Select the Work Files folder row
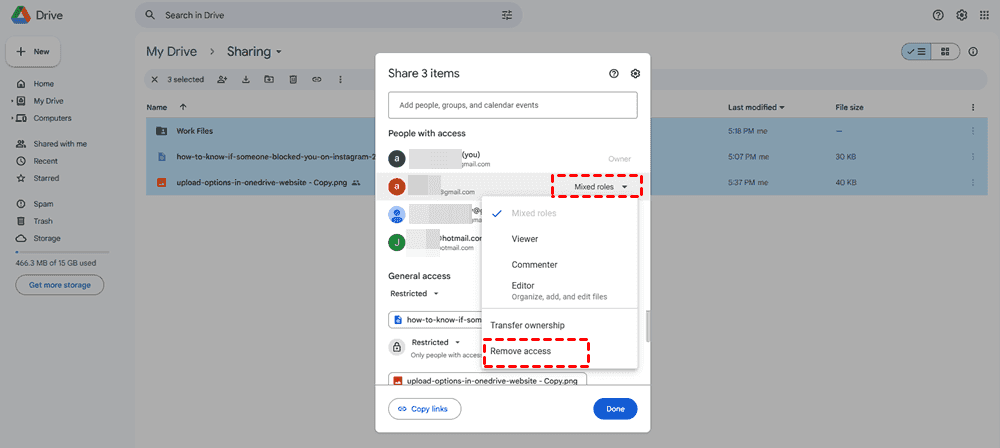Image resolution: width=1000 pixels, height=448 pixels. tap(565, 131)
